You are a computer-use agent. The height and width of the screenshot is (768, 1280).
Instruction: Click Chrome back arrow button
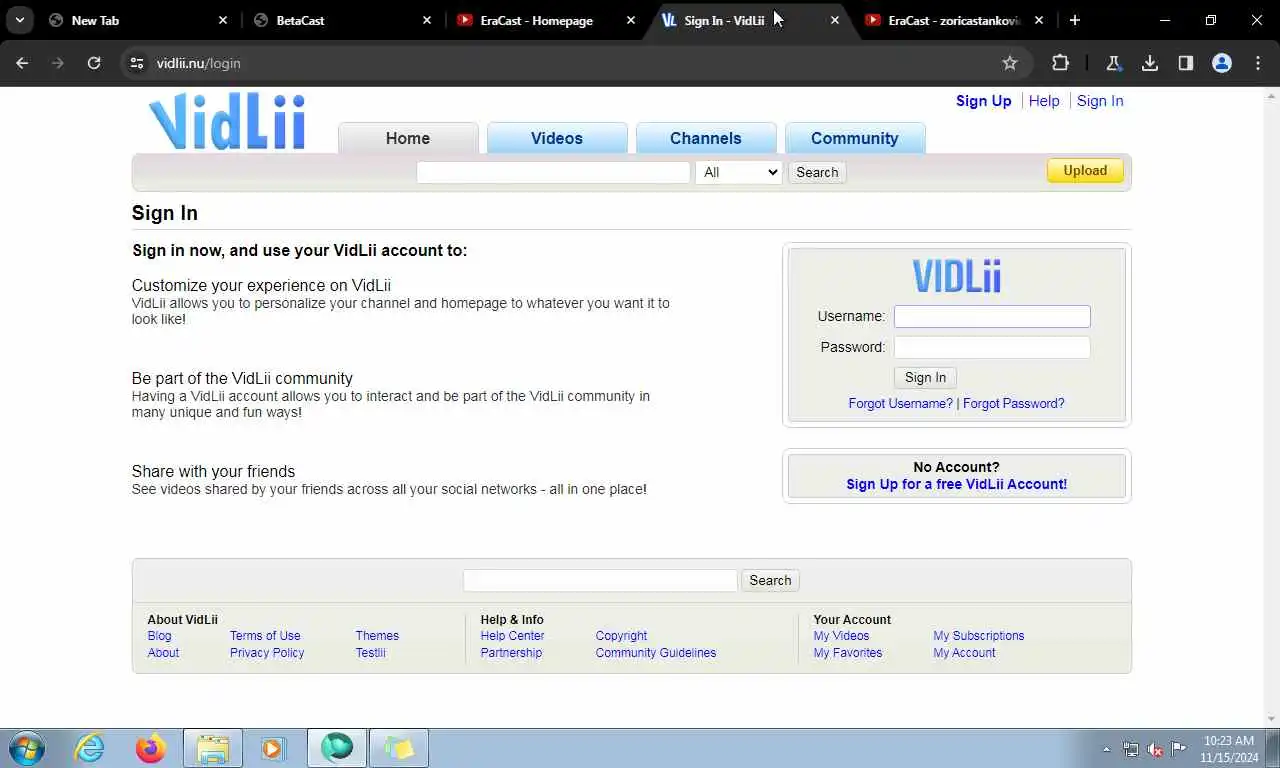point(22,63)
